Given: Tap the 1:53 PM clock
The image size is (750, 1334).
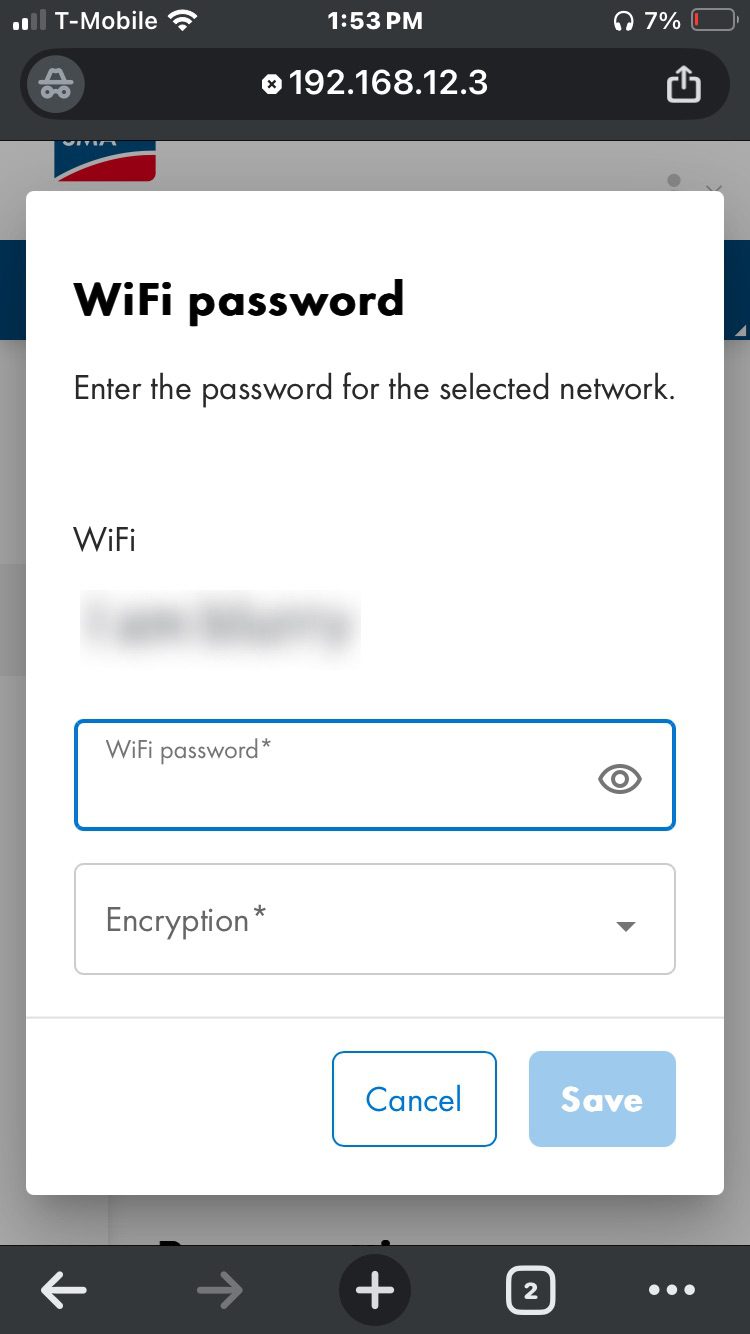Looking at the screenshot, I should point(375,20).
